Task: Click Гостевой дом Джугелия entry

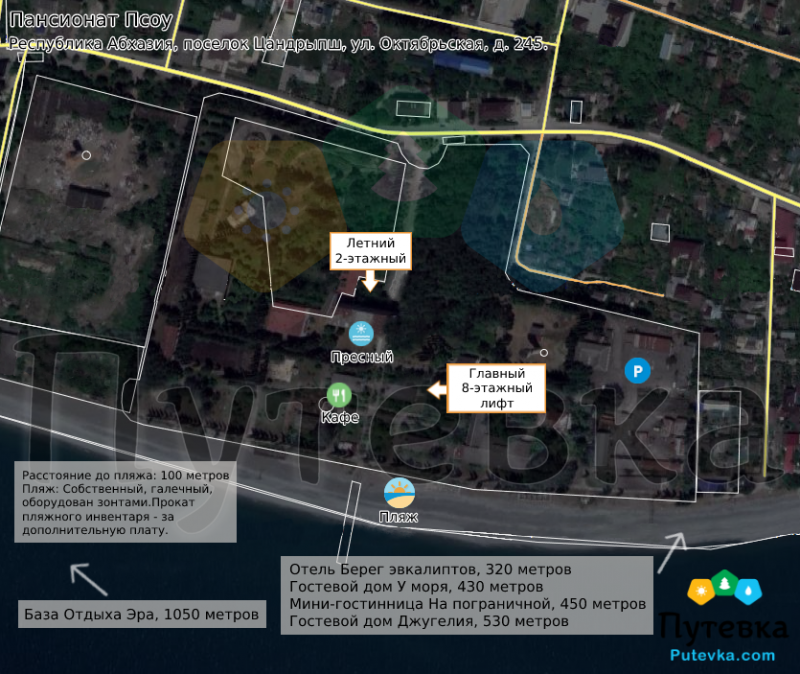Action: pos(429,621)
